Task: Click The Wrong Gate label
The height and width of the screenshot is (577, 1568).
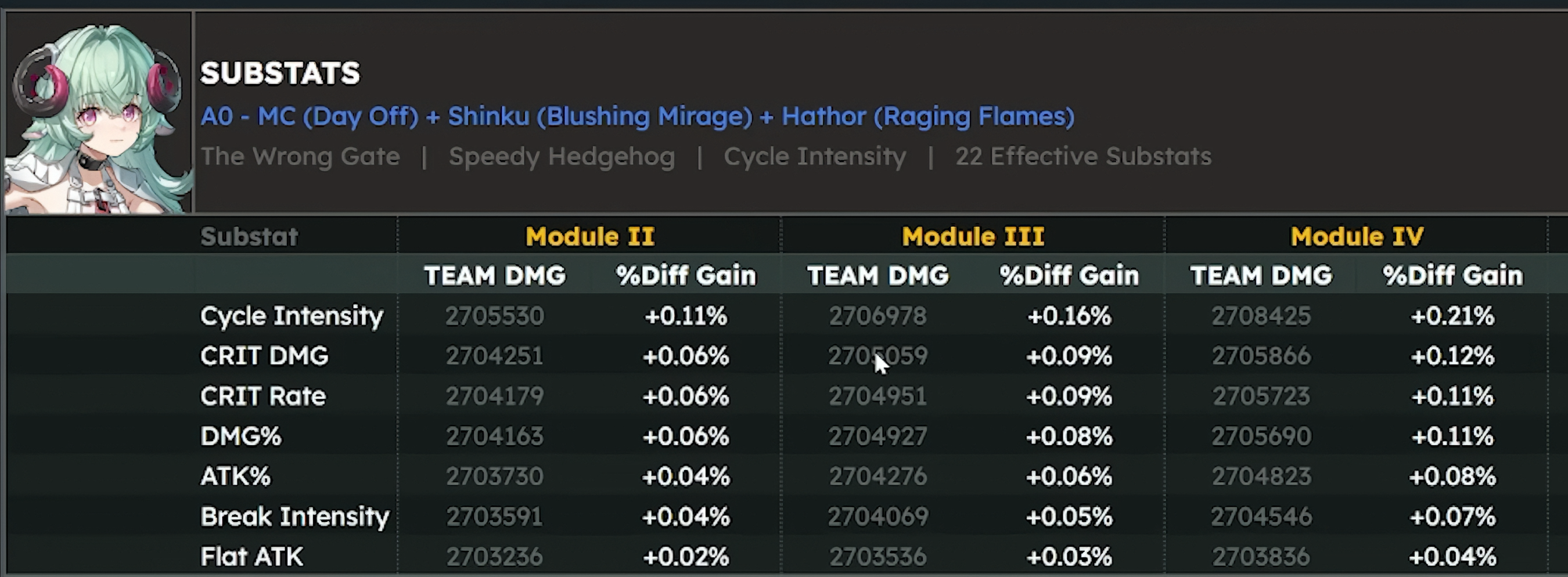Action: pos(300,156)
